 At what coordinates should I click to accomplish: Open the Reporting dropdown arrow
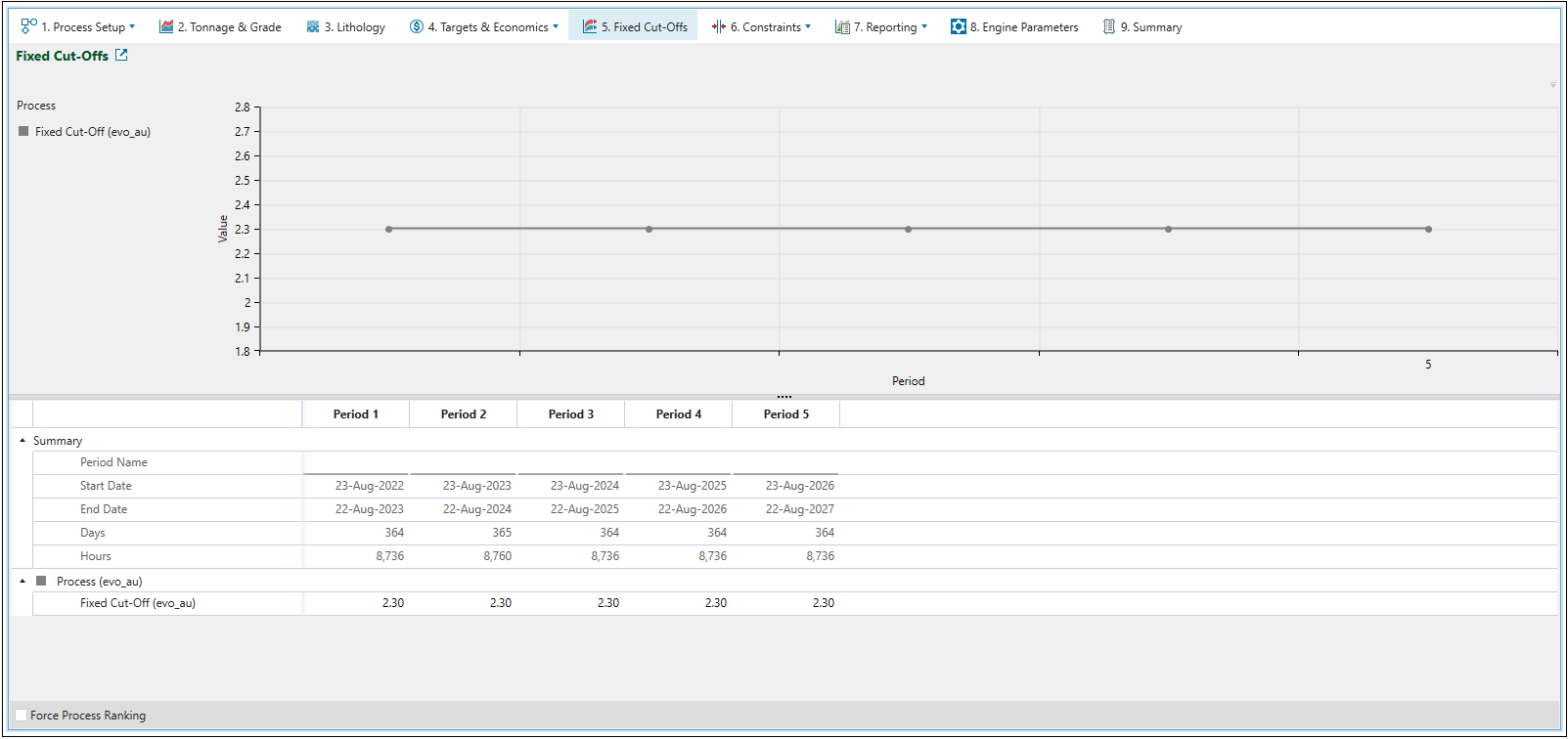tap(924, 26)
